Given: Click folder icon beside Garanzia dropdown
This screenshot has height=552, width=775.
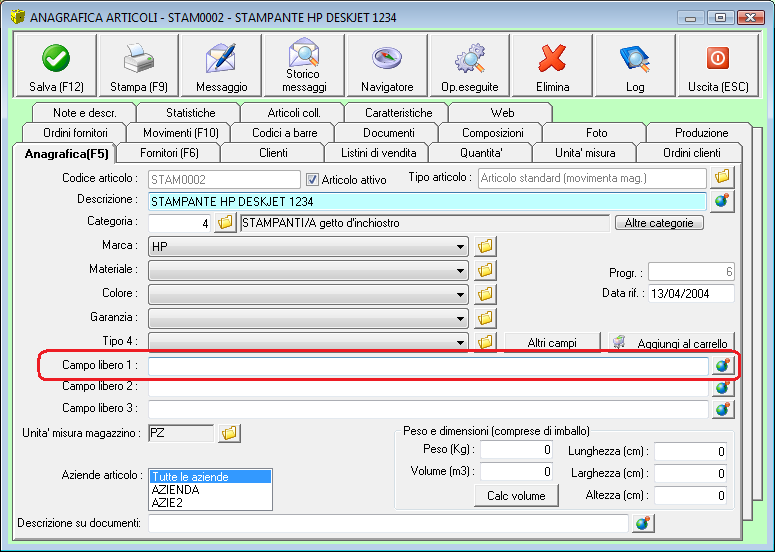Looking at the screenshot, I should (485, 318).
